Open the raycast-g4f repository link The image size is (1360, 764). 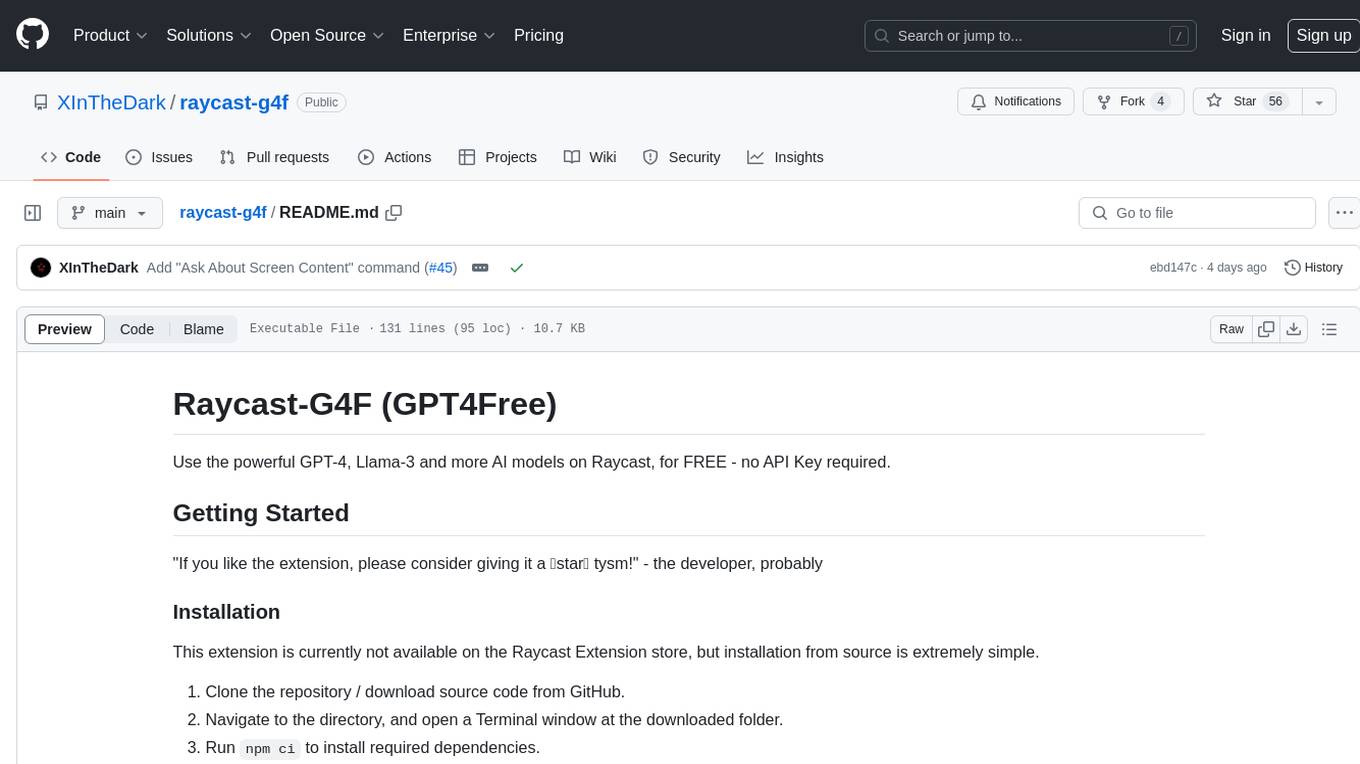coord(234,102)
